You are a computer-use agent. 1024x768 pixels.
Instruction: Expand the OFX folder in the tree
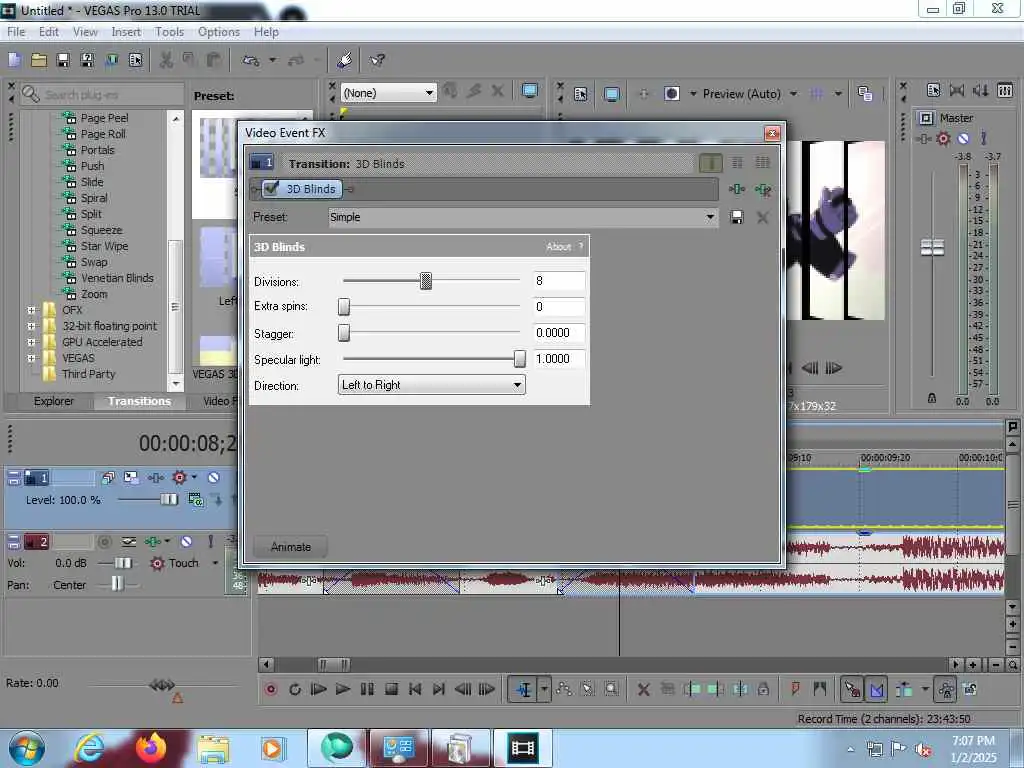(31, 310)
